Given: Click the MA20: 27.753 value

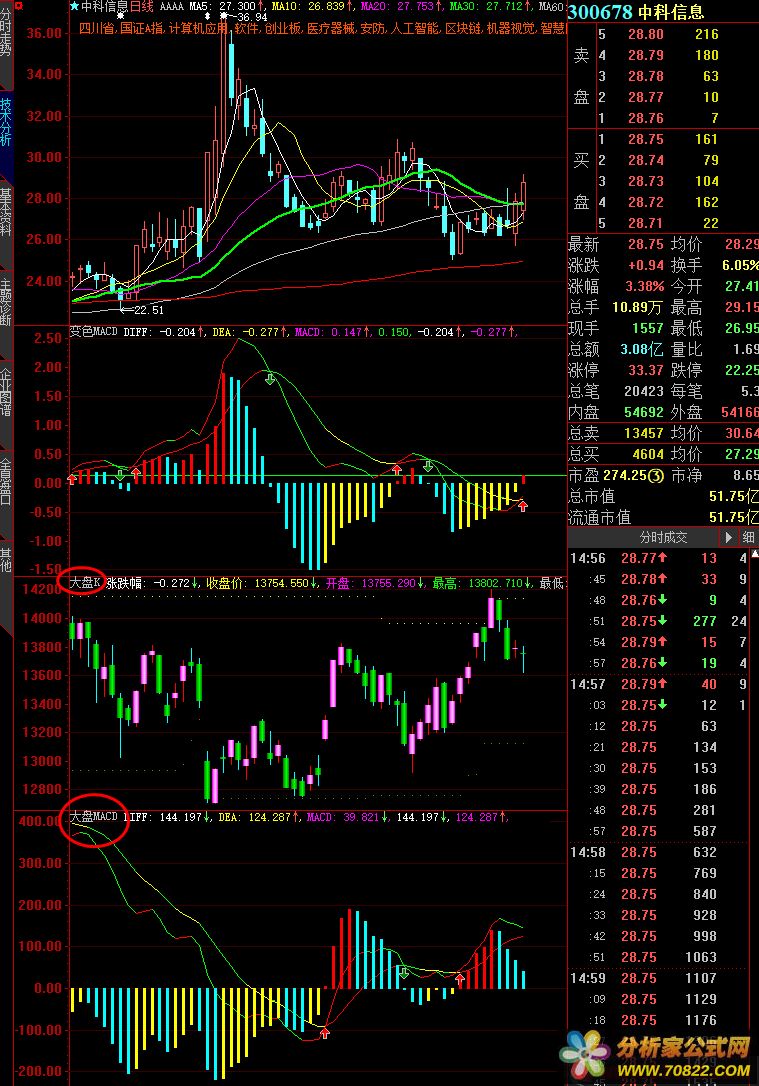Looking at the screenshot, I should click(x=402, y=6).
